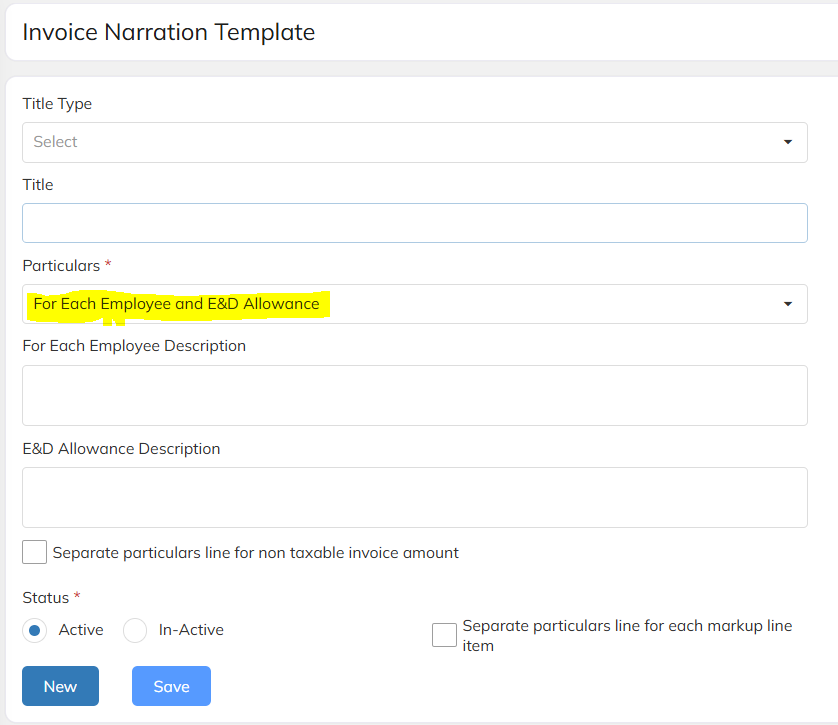Open the highlighted Particulars selection box
This screenshot has height=725, width=838.
(x=415, y=304)
